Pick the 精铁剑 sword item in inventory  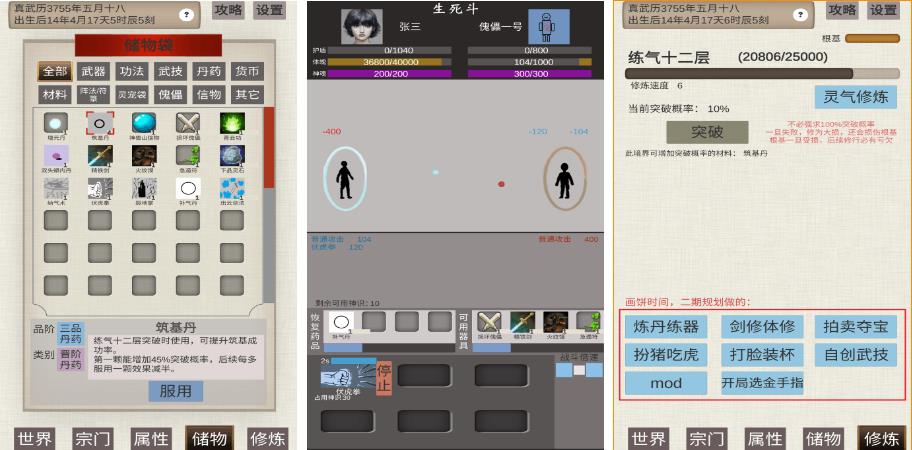[x=100, y=155]
